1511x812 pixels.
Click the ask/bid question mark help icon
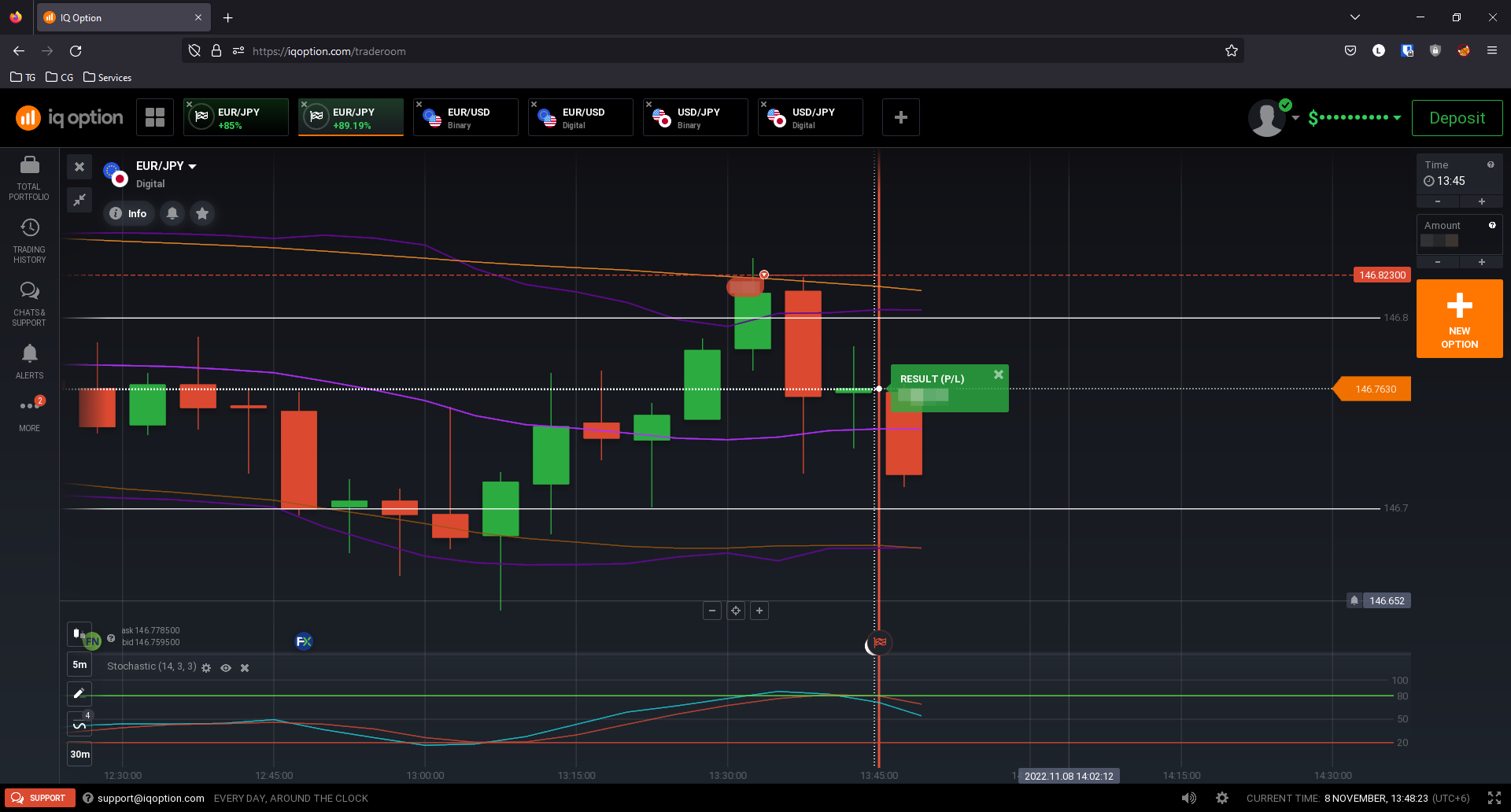coord(111,638)
